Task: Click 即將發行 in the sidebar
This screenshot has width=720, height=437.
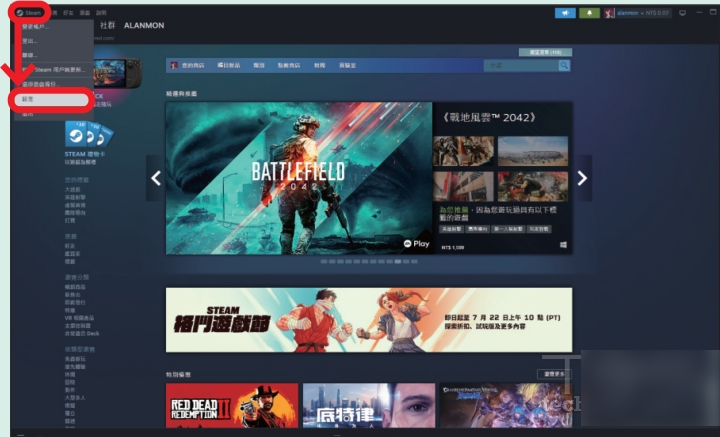Action: click(75, 303)
